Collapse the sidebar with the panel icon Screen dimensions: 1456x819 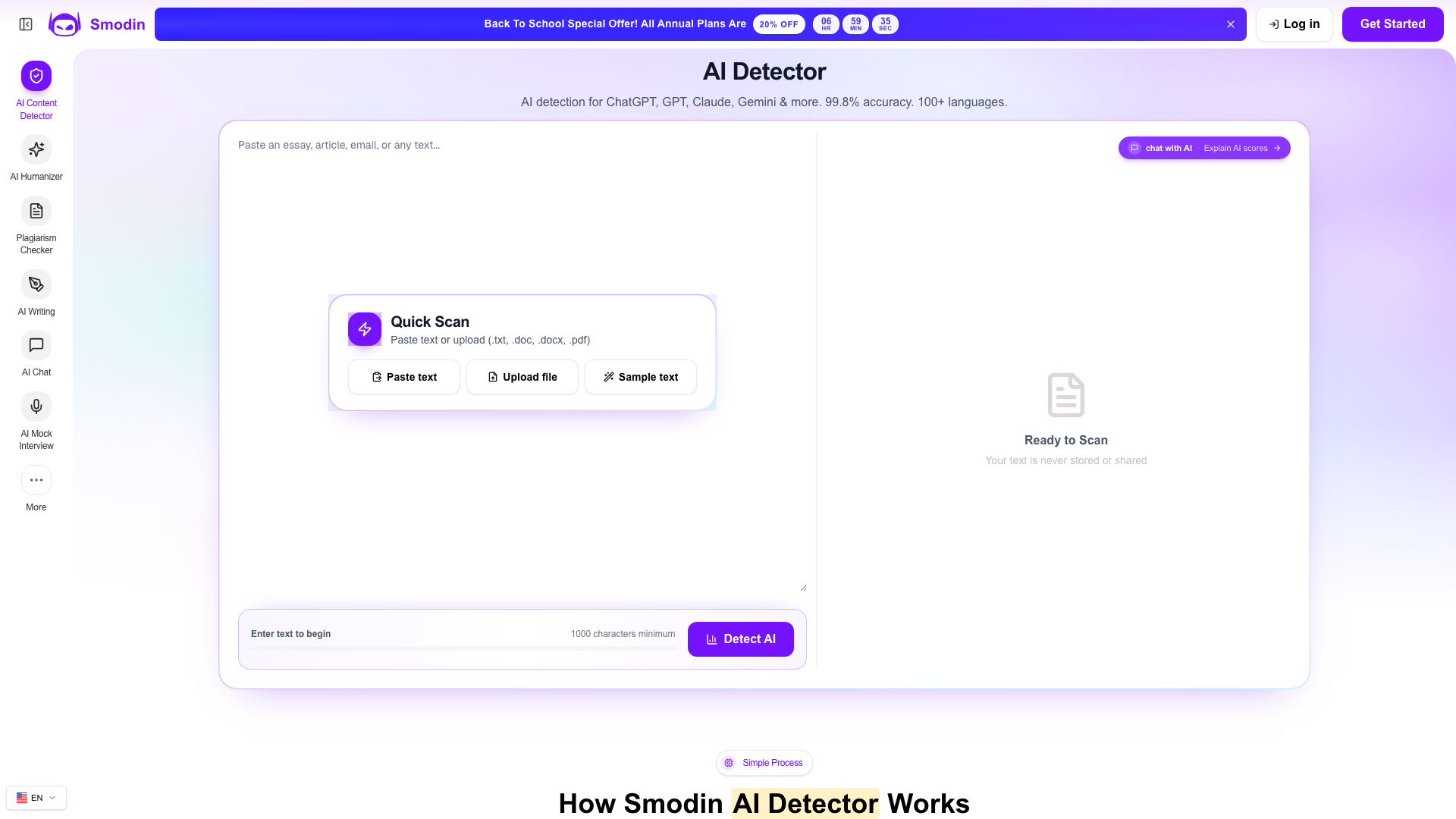[x=26, y=24]
